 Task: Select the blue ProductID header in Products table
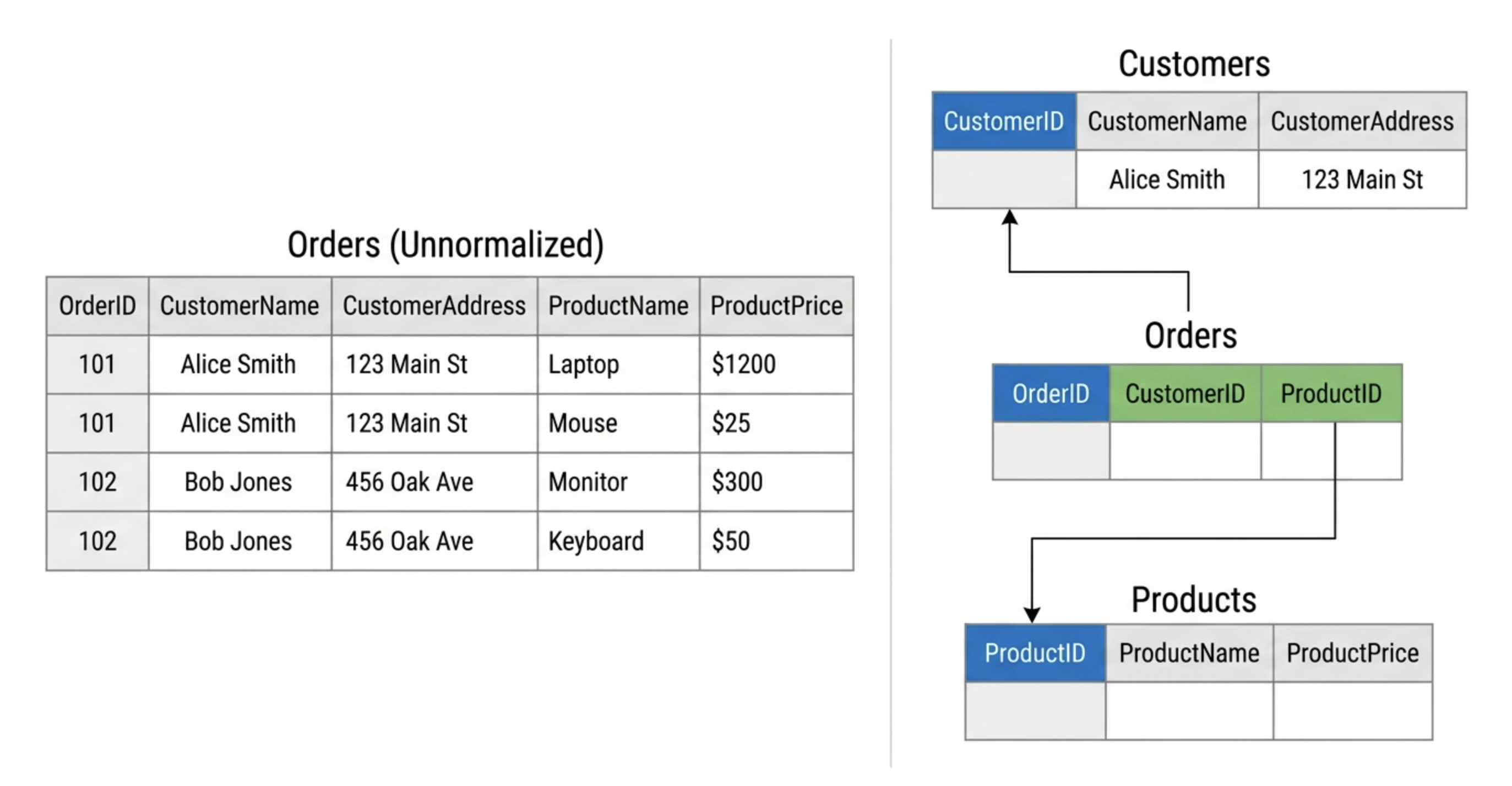(1035, 653)
